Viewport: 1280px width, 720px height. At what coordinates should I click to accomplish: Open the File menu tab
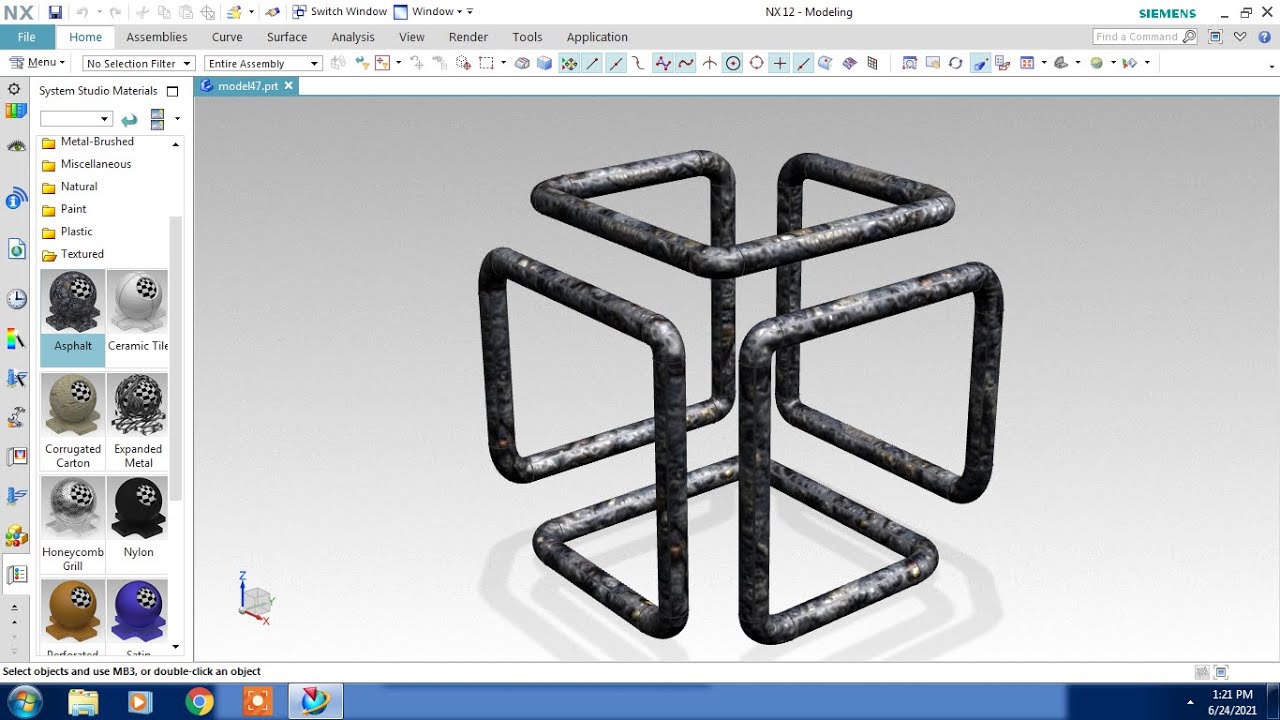(27, 37)
